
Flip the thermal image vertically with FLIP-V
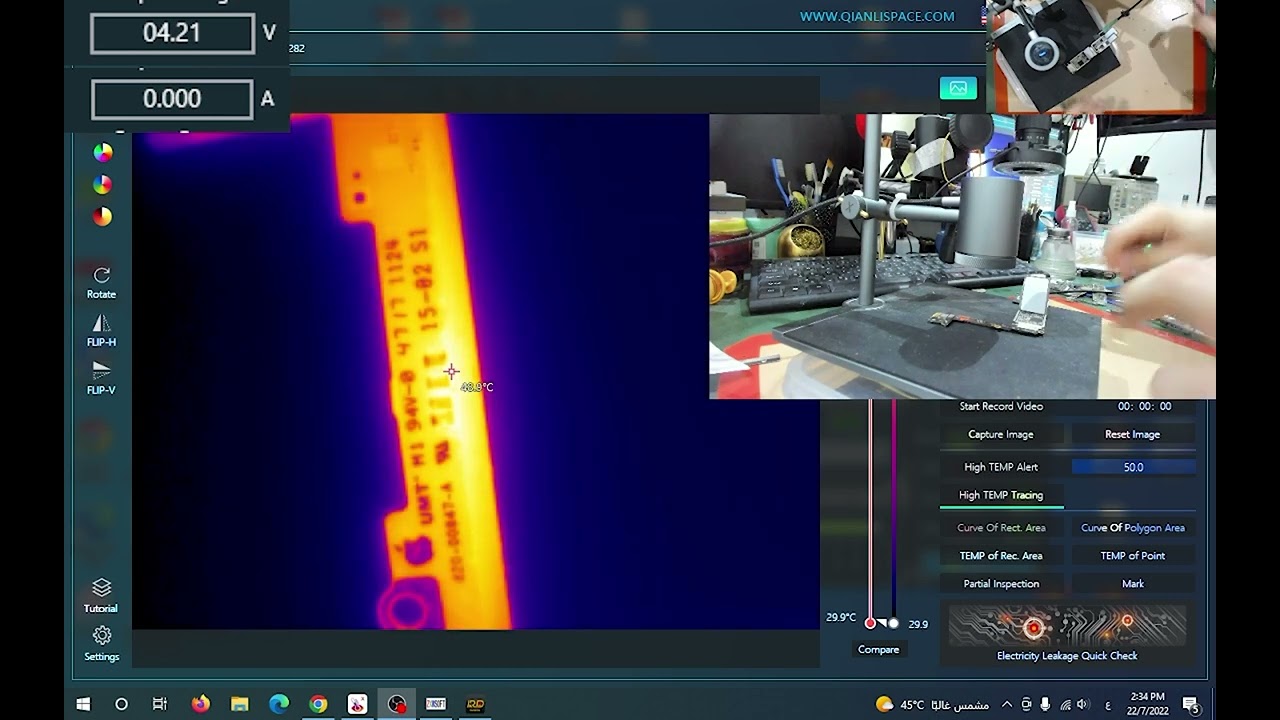pyautogui.click(x=101, y=378)
